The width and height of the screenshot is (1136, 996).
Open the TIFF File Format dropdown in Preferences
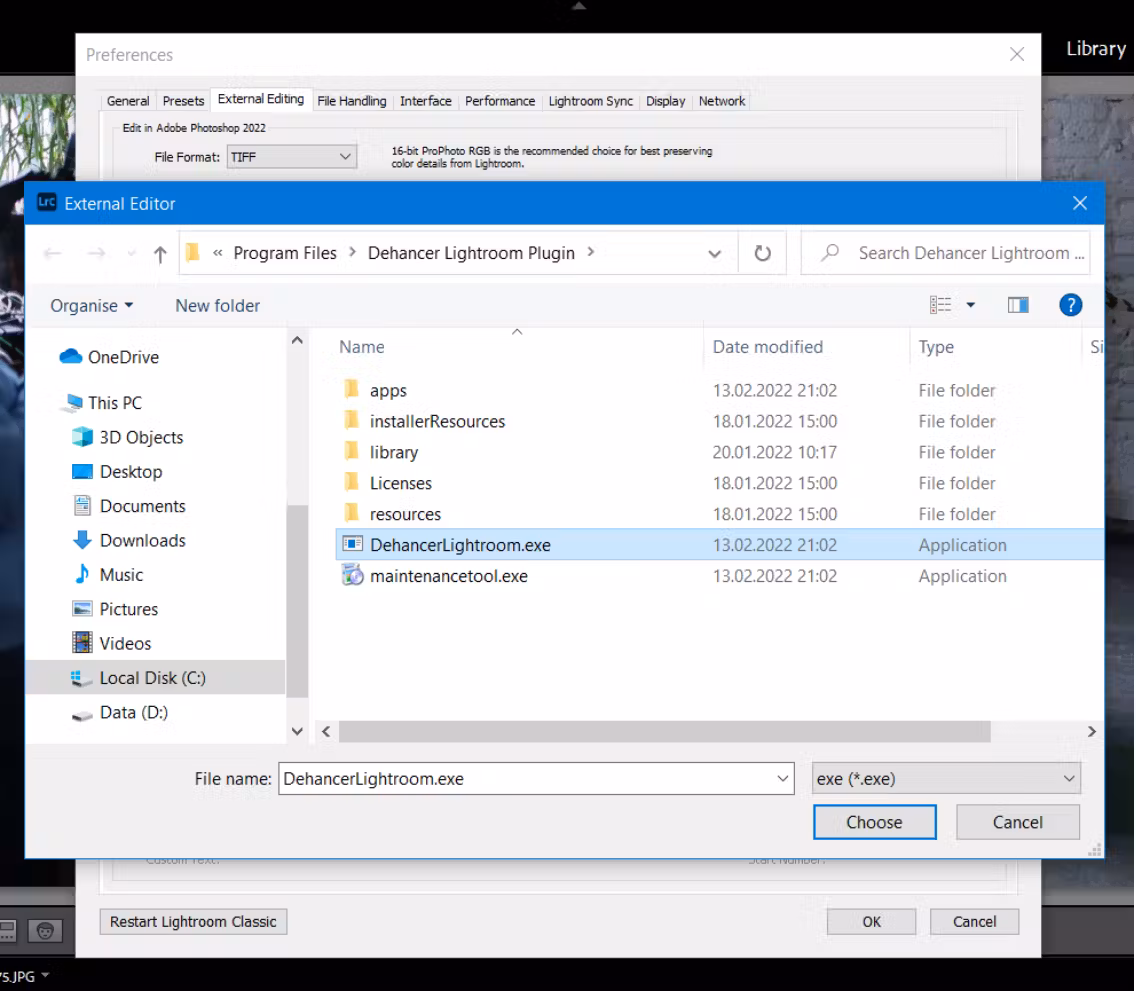291,156
